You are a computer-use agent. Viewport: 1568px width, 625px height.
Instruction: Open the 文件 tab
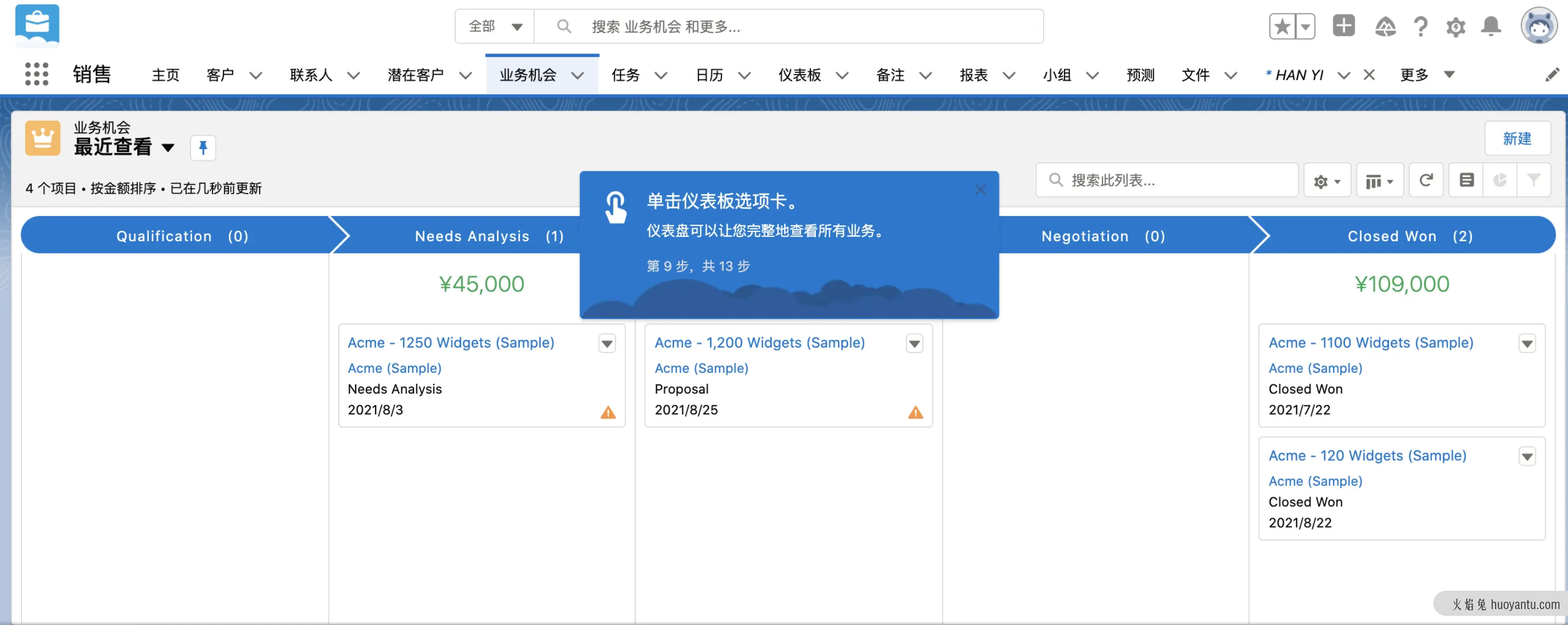point(1195,75)
